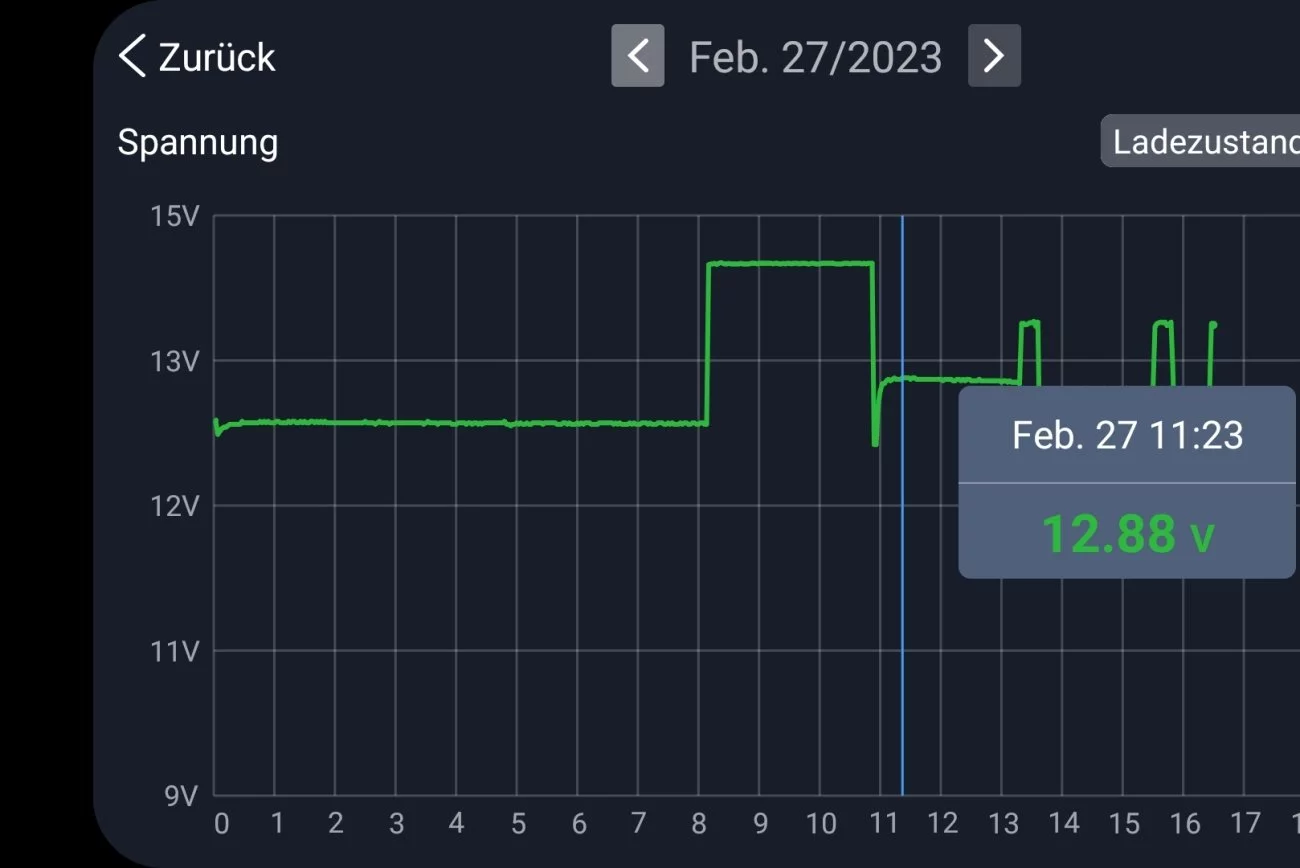
Task: Click the 15V label on voltage axis
Action: (x=174, y=216)
